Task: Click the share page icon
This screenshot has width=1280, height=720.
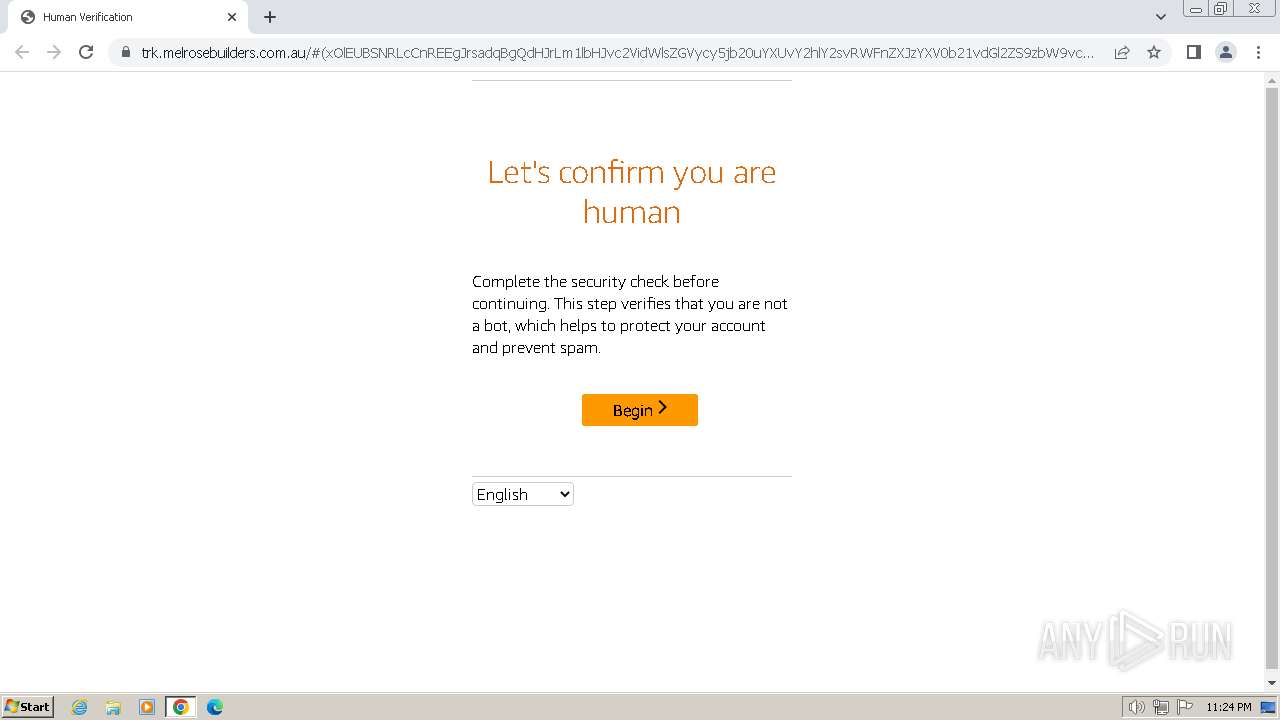Action: click(1122, 52)
